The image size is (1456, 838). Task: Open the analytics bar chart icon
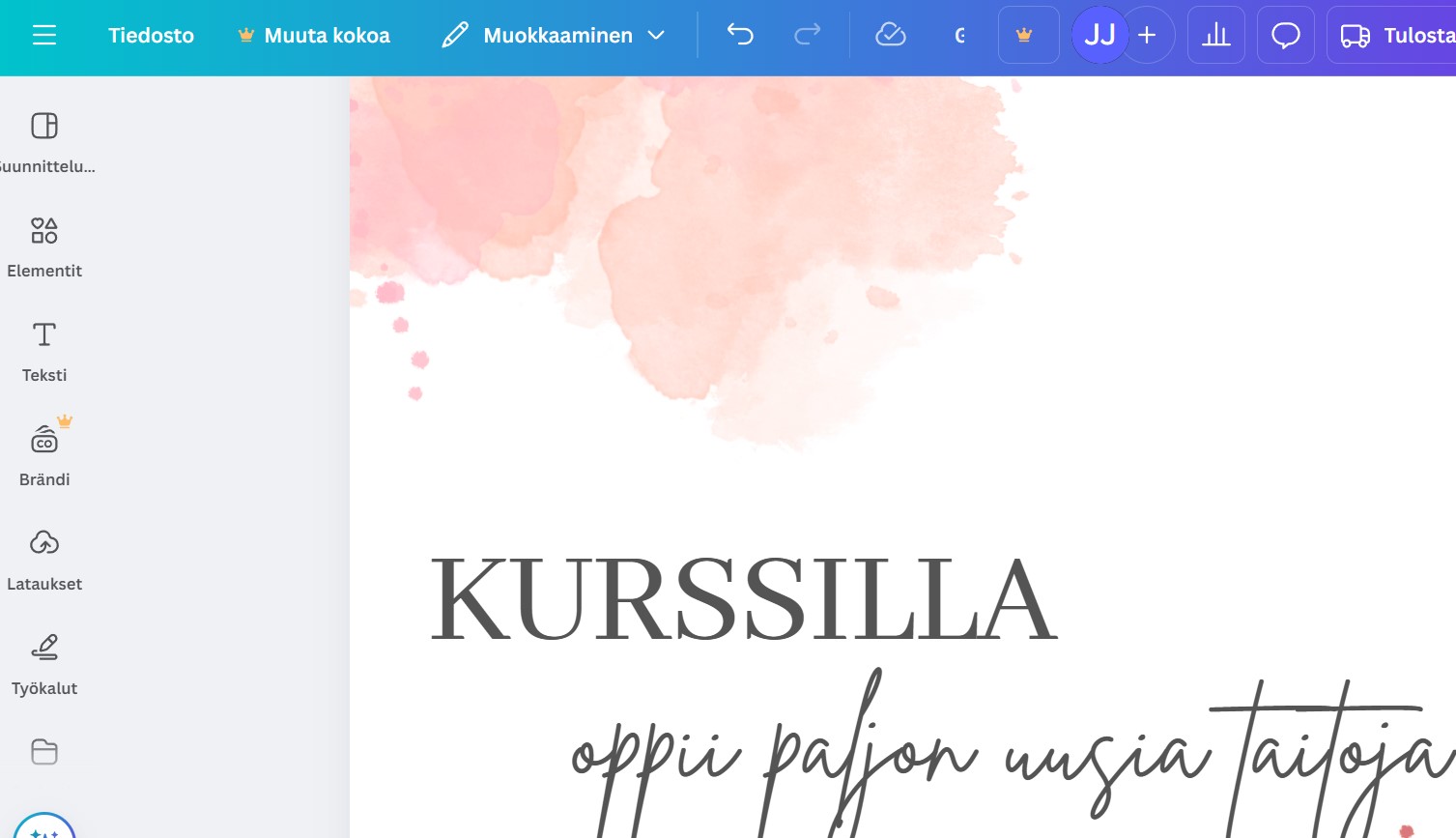tap(1215, 36)
